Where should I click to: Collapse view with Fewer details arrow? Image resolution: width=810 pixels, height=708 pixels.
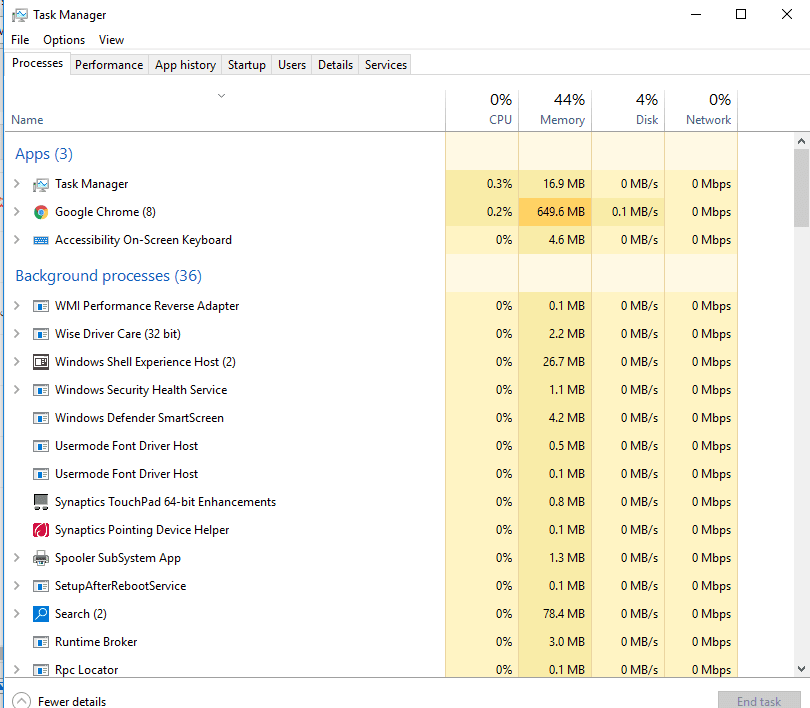click(22, 701)
